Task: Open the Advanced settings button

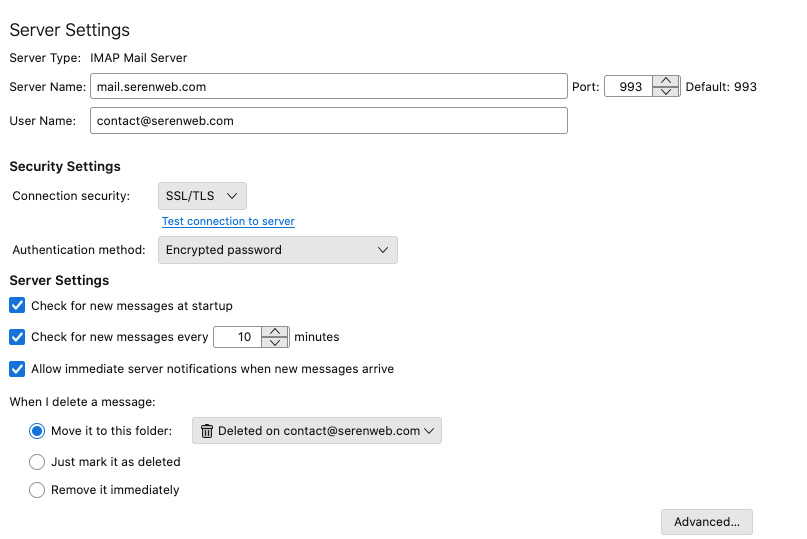Action: click(x=706, y=522)
